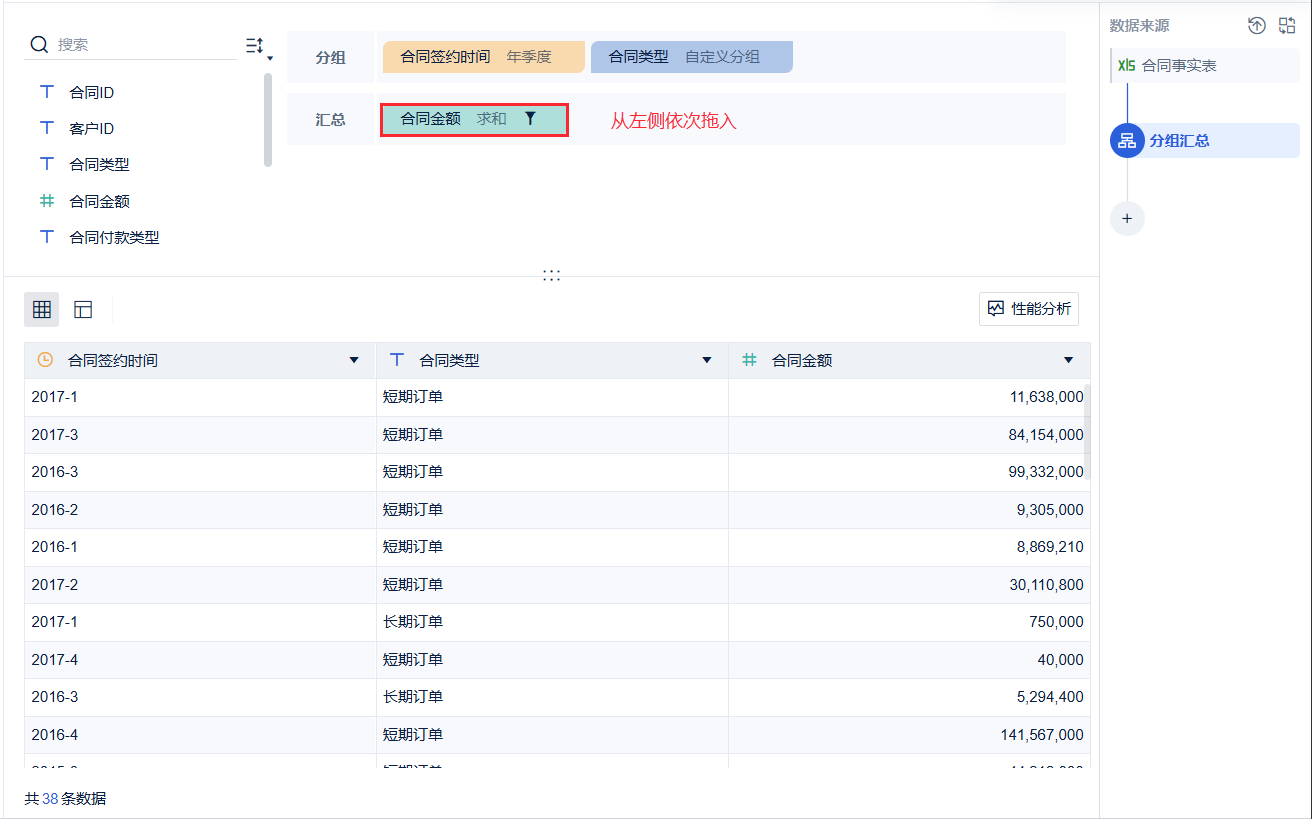Click the cell with amount 5,294,400
The height and width of the screenshot is (819, 1312).
coord(908,697)
